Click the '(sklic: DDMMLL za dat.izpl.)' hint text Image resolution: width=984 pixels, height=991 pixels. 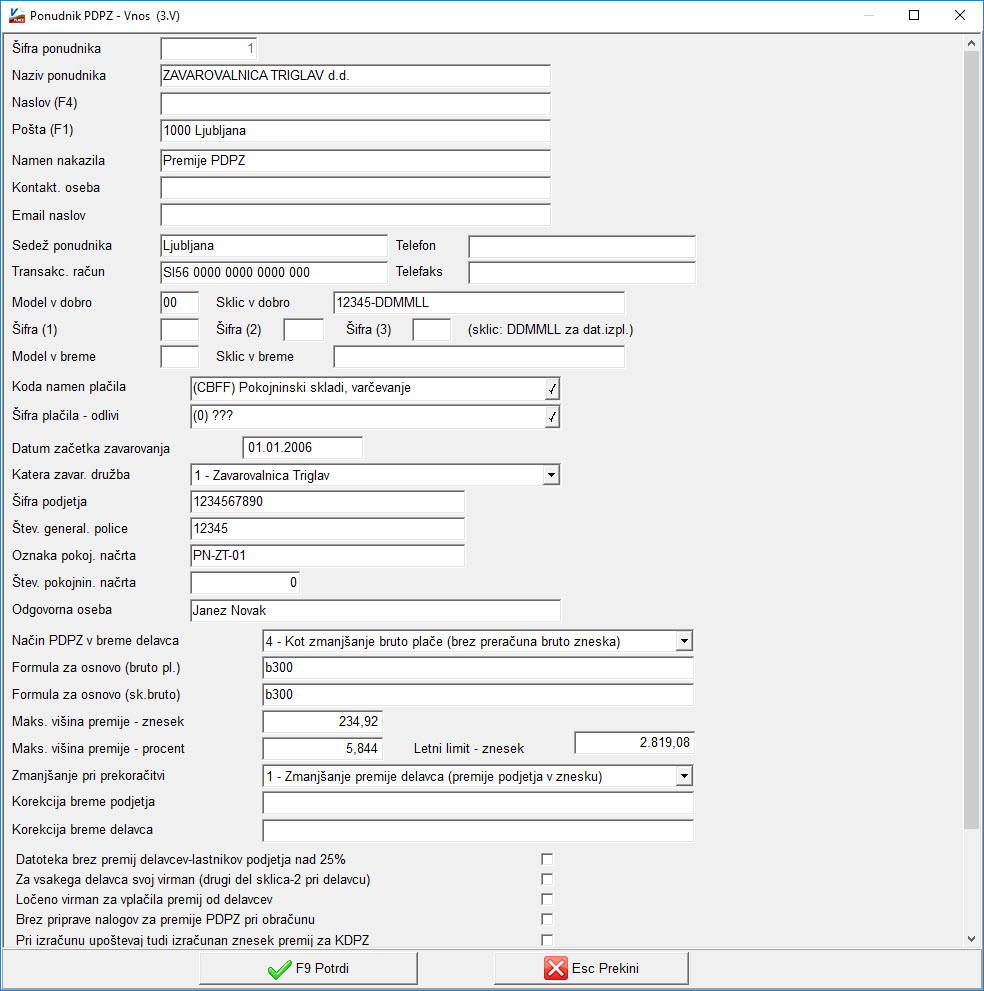click(x=550, y=330)
